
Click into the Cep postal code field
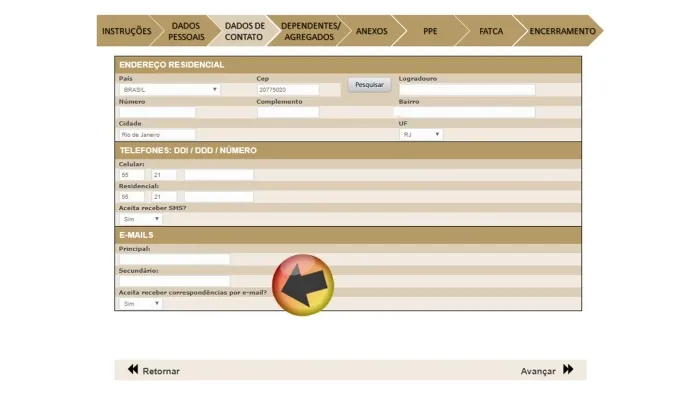pyautogui.click(x=288, y=90)
